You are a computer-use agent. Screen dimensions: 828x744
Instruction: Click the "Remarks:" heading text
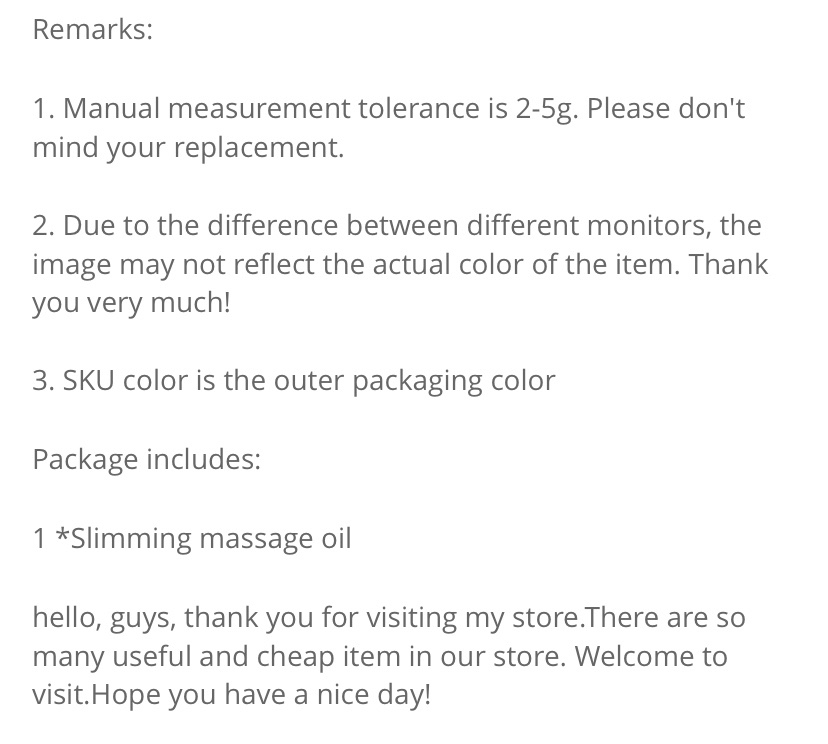92,29
